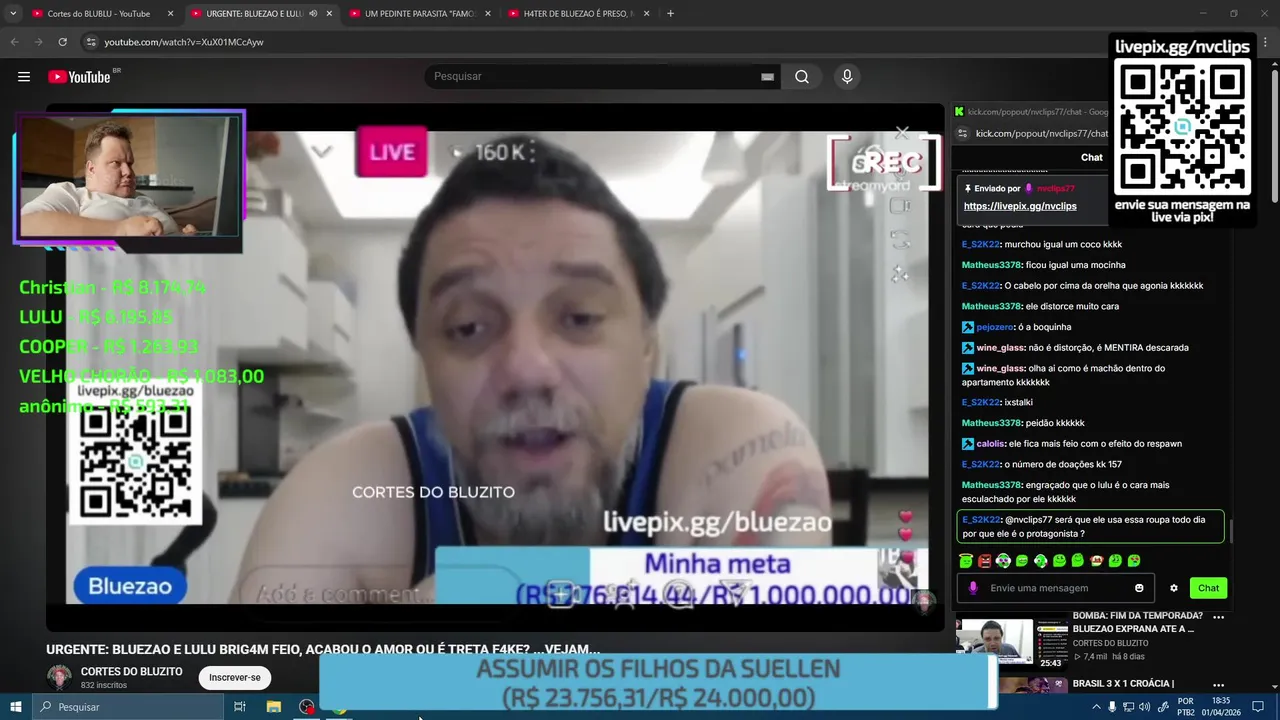This screenshot has height=720, width=1280.
Task: Open File Explorer from the taskbar
Action: [274, 707]
